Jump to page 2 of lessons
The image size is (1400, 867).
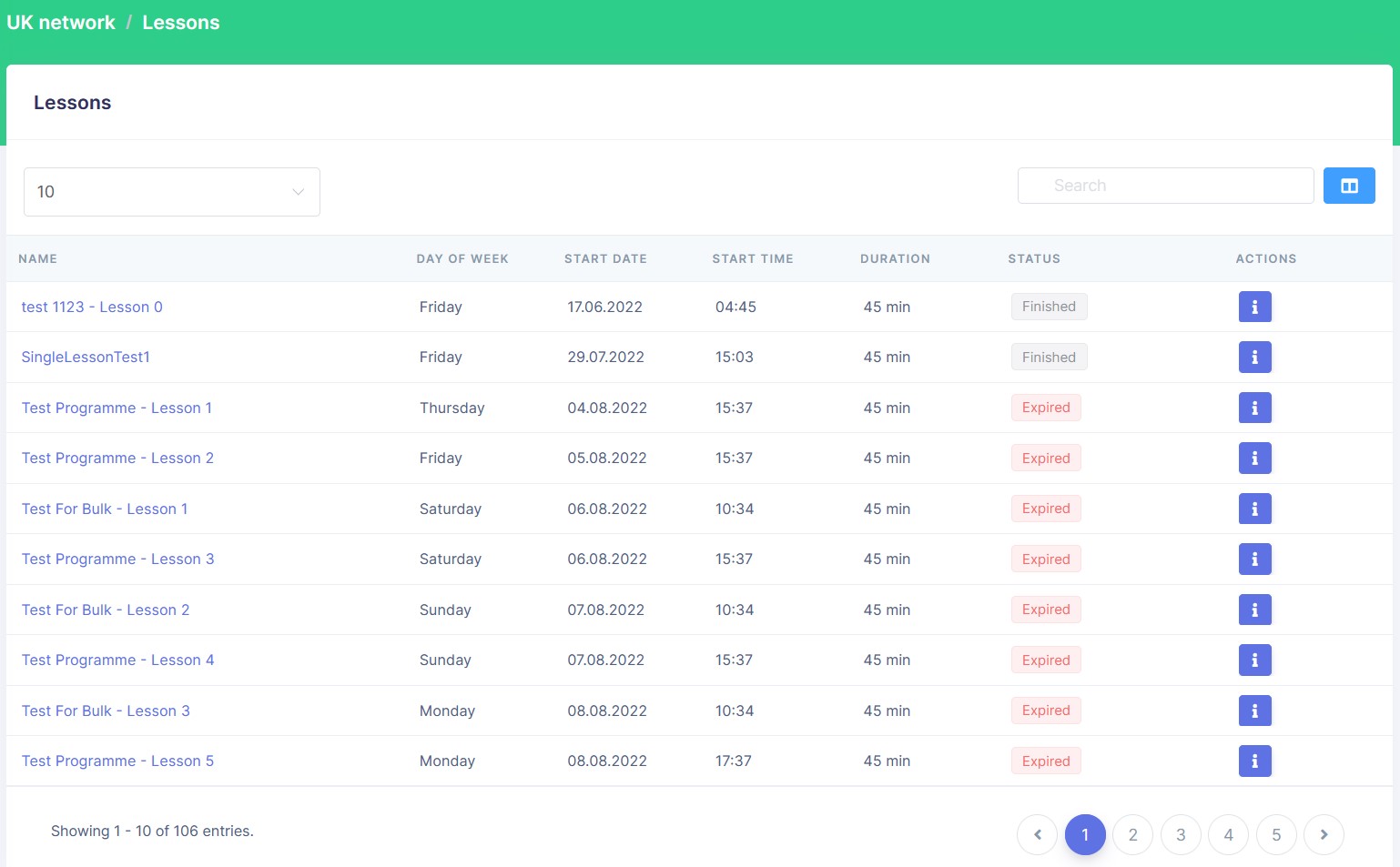[x=1132, y=835]
